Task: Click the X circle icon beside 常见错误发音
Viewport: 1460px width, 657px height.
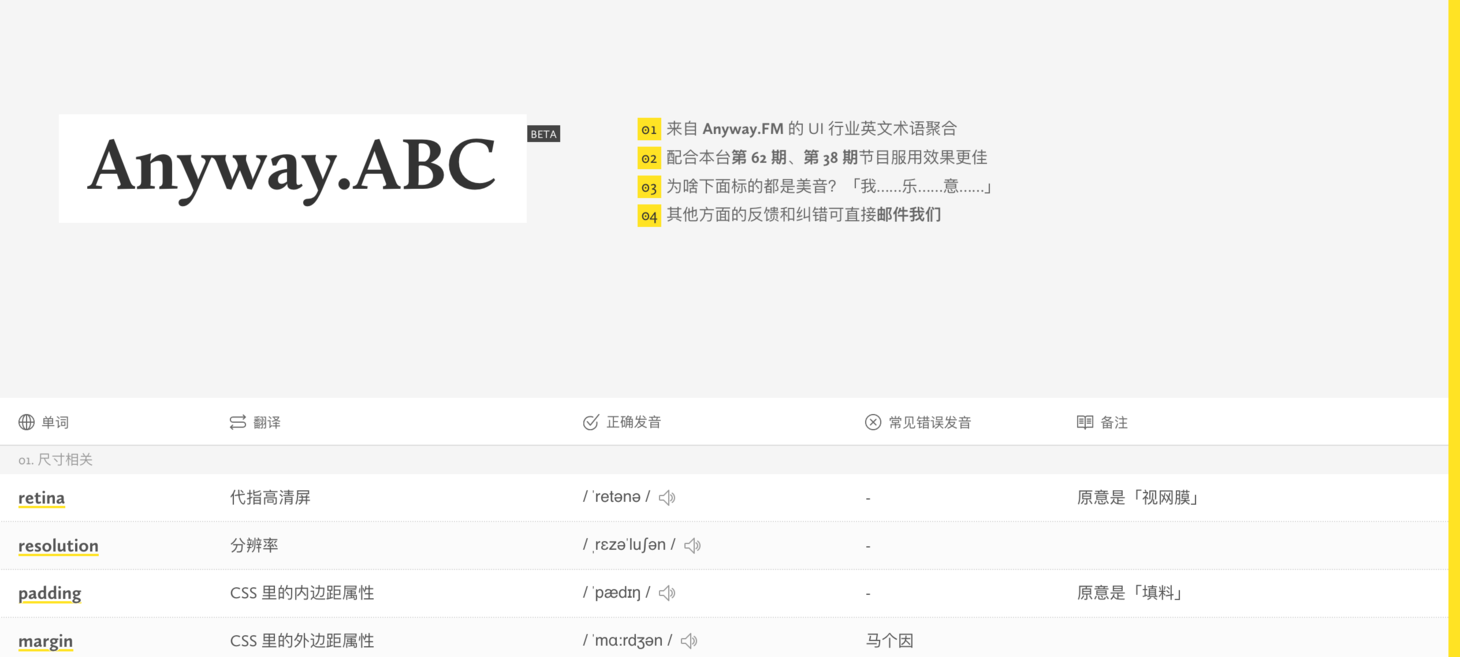Action: [873, 423]
